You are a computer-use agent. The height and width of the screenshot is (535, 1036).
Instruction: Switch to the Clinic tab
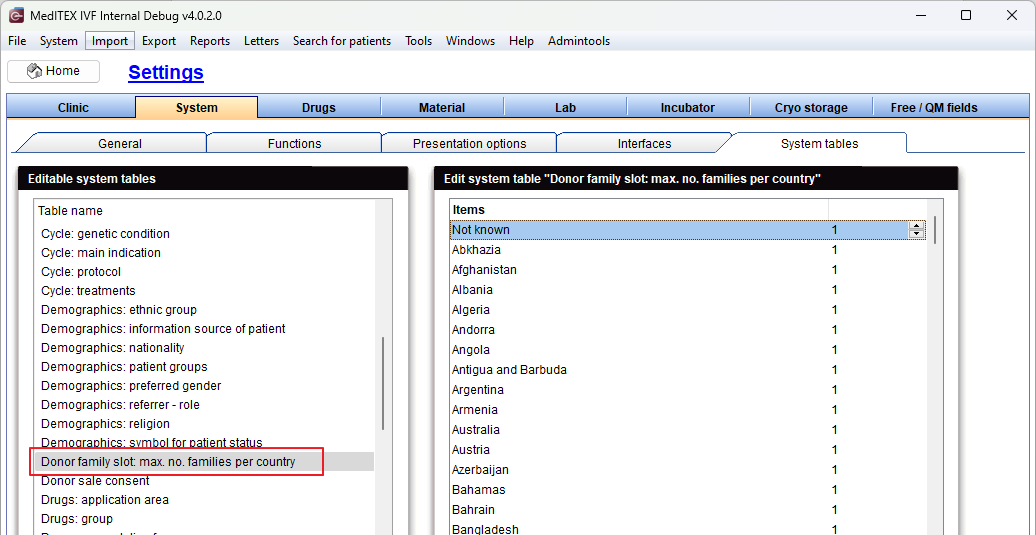click(73, 108)
